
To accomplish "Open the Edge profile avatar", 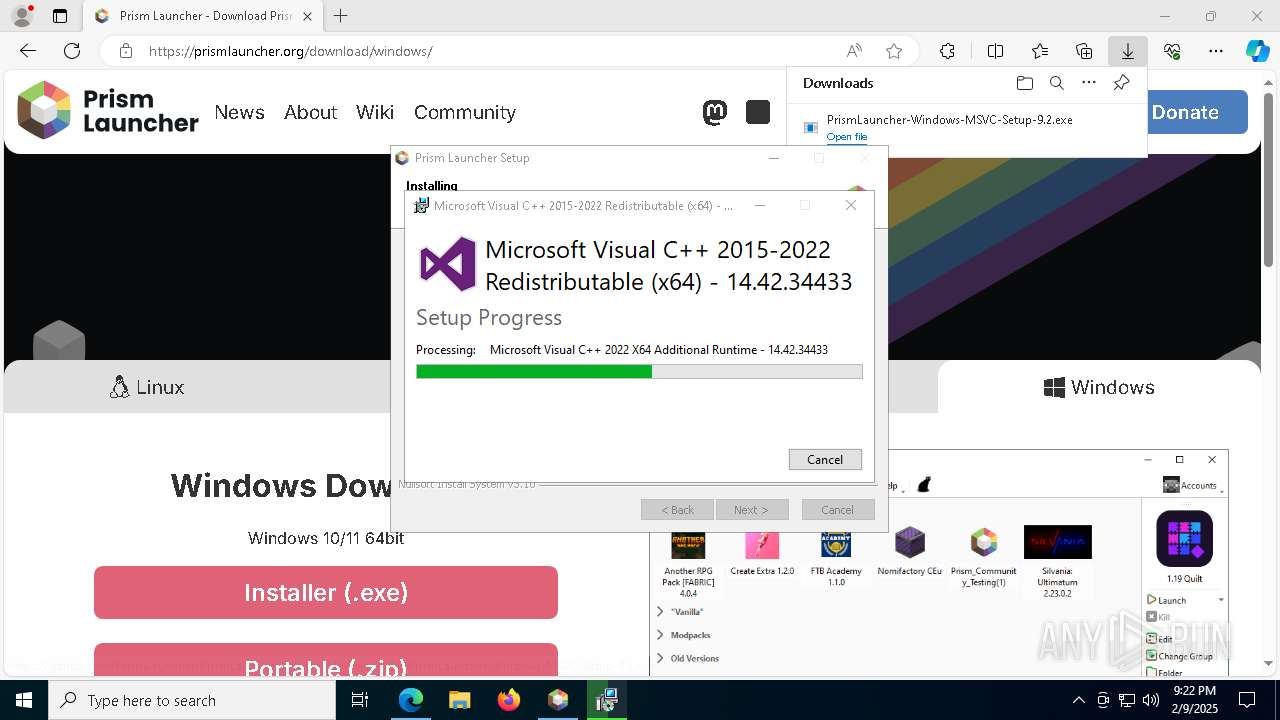I will (21, 16).
